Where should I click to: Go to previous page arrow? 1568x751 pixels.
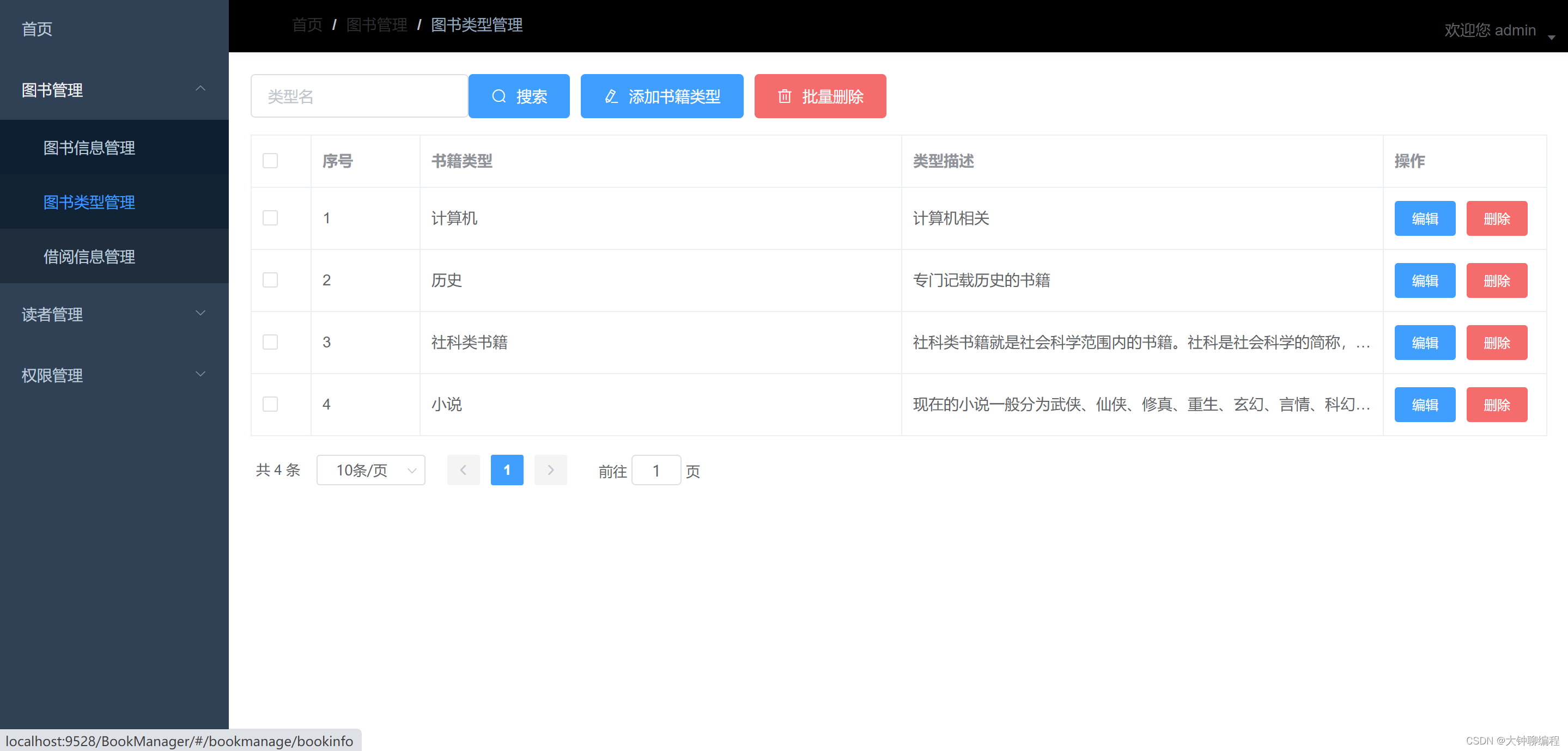pyautogui.click(x=463, y=470)
